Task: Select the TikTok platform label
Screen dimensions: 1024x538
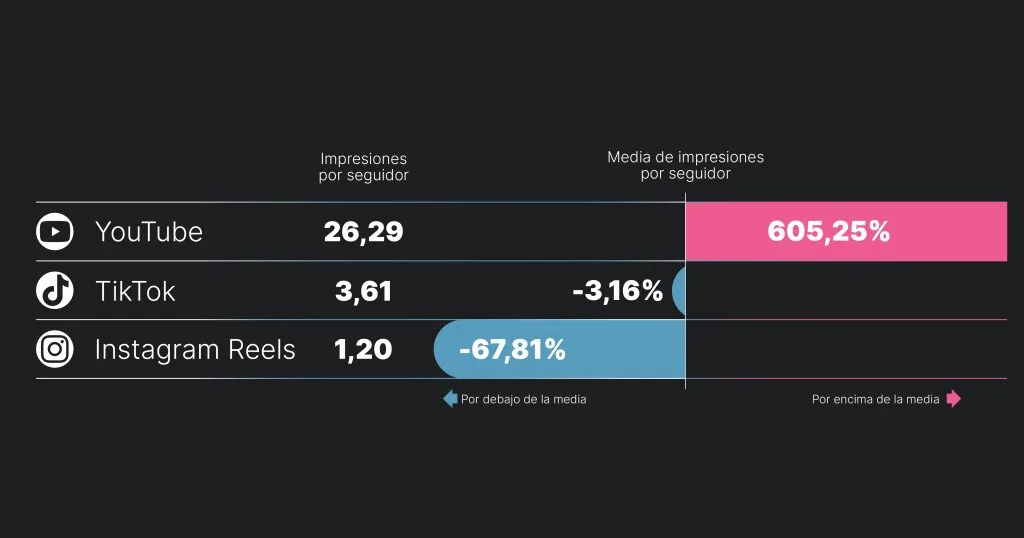Action: coord(135,291)
